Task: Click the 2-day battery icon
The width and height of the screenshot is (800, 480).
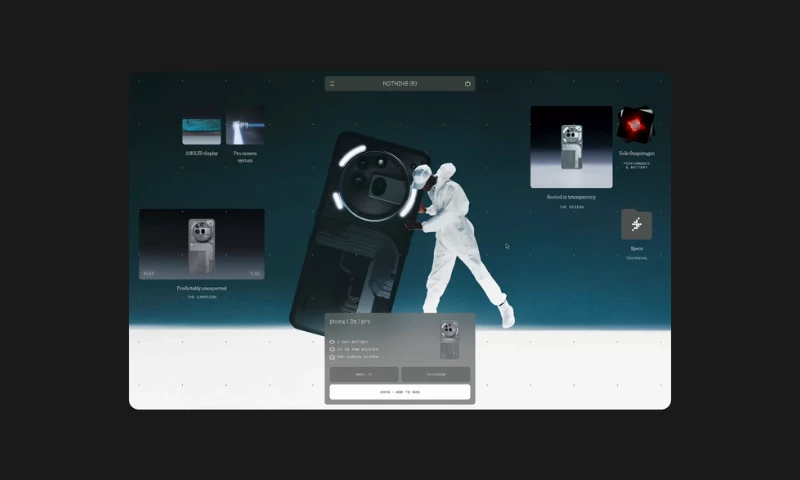Action: pyautogui.click(x=333, y=342)
